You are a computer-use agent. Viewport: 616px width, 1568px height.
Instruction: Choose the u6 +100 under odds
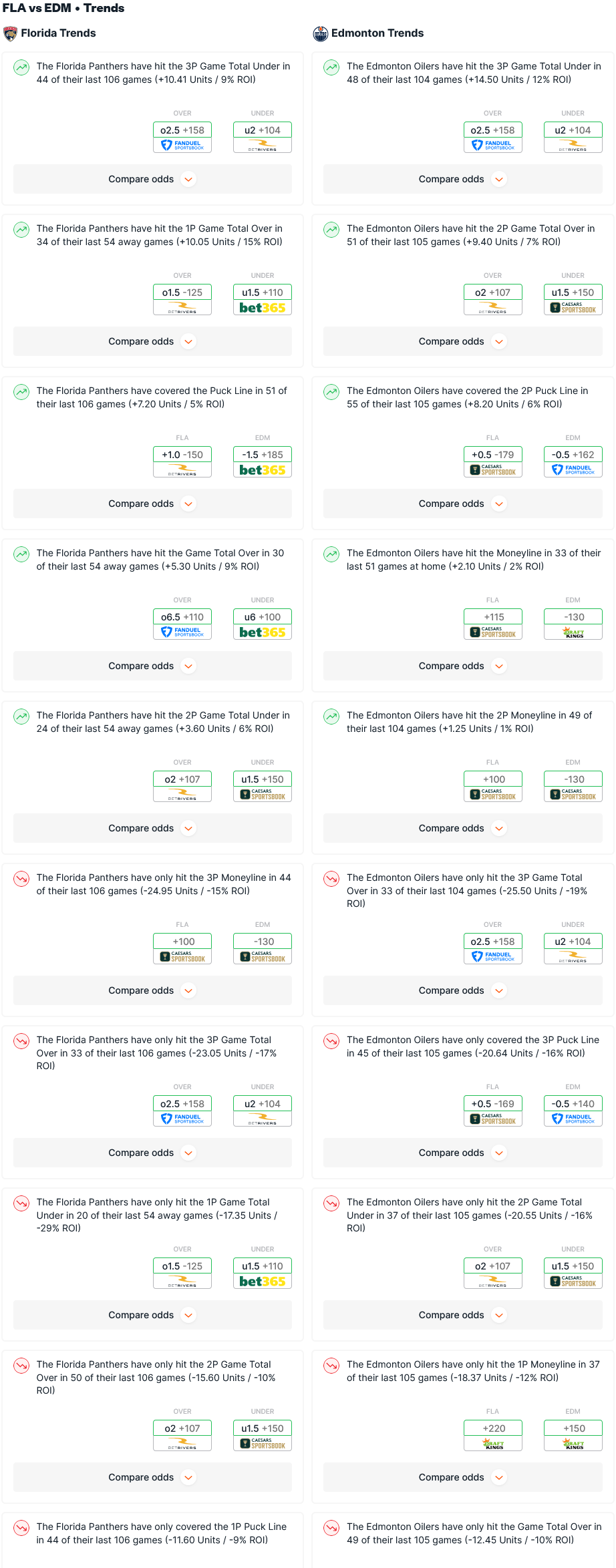click(263, 617)
